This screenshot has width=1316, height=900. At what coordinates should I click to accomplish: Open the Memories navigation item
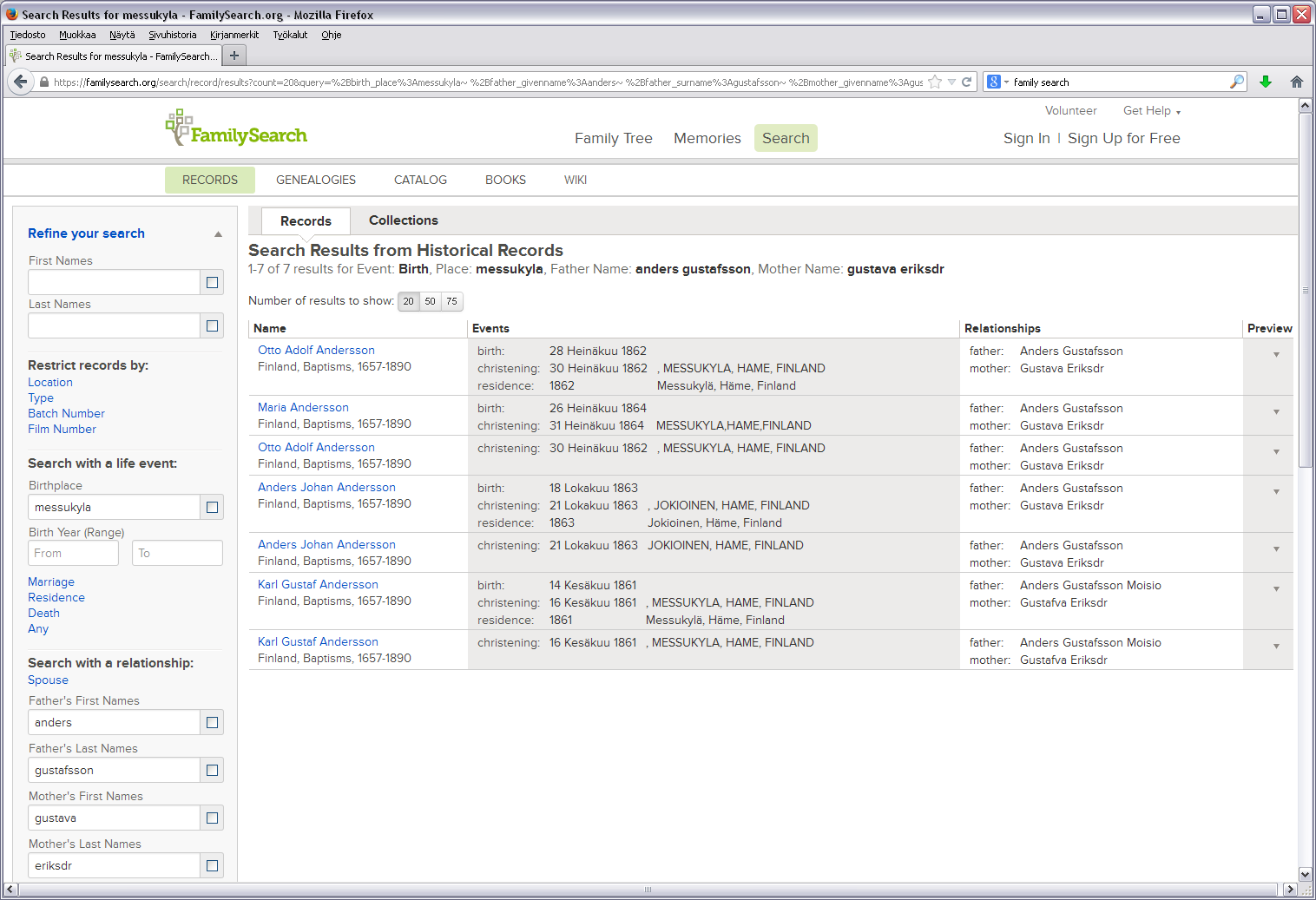click(707, 138)
